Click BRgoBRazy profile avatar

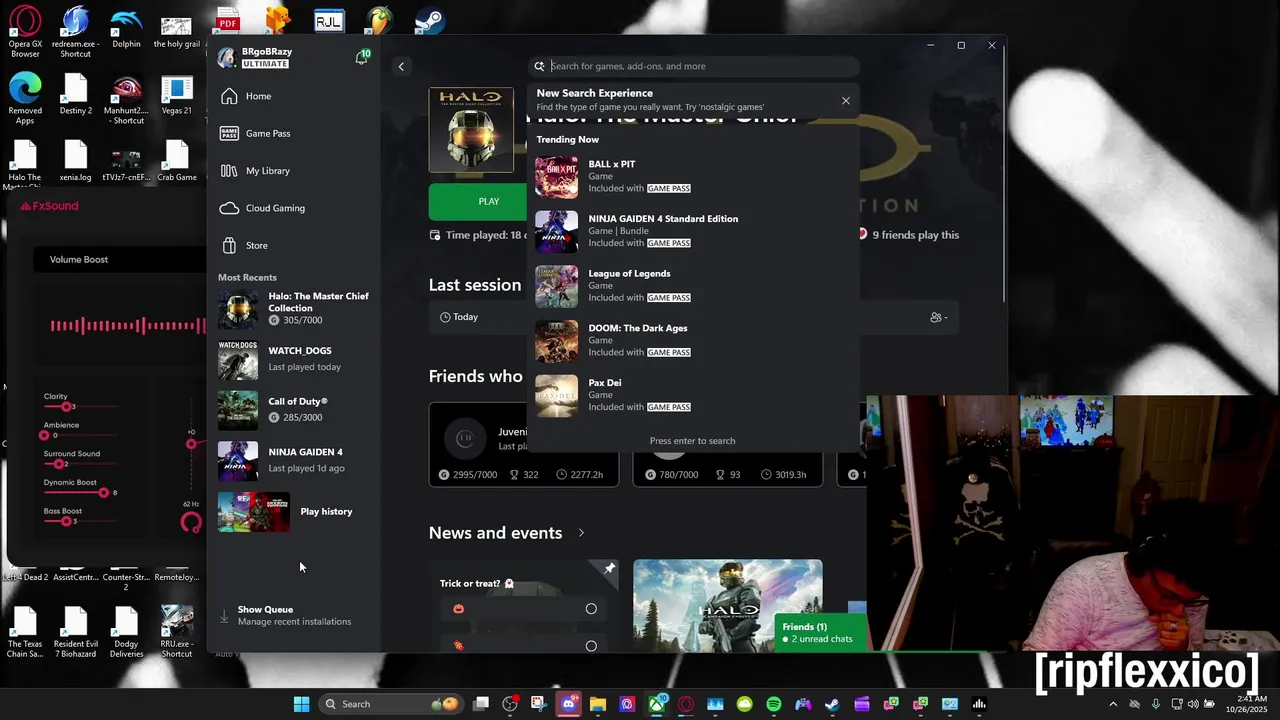click(x=227, y=57)
